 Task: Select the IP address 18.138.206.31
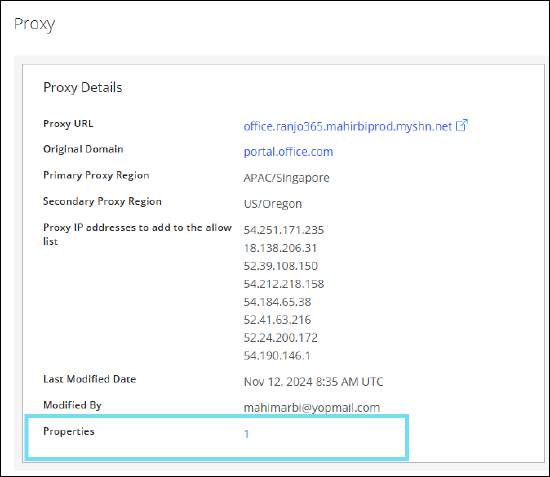(280, 248)
